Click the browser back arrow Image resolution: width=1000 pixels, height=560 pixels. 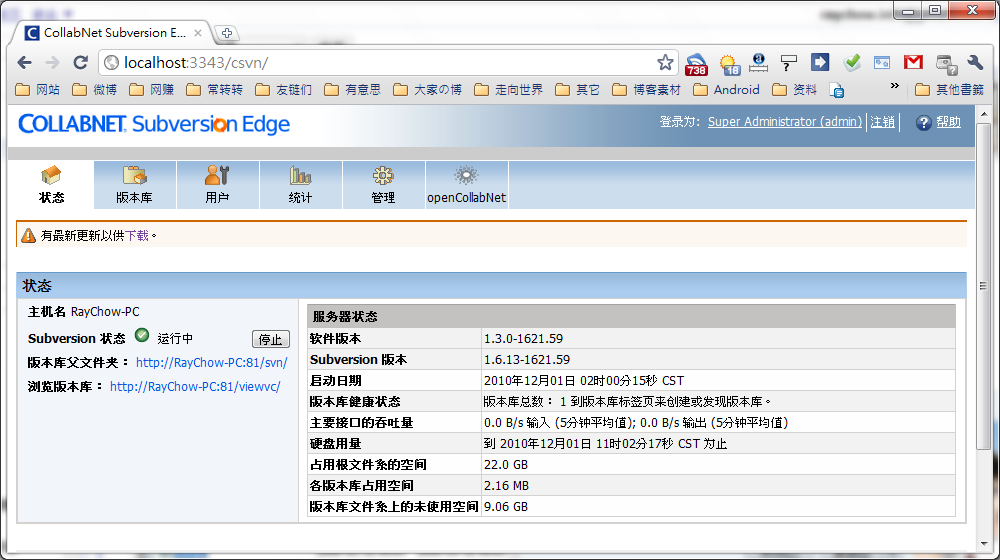(x=25, y=63)
